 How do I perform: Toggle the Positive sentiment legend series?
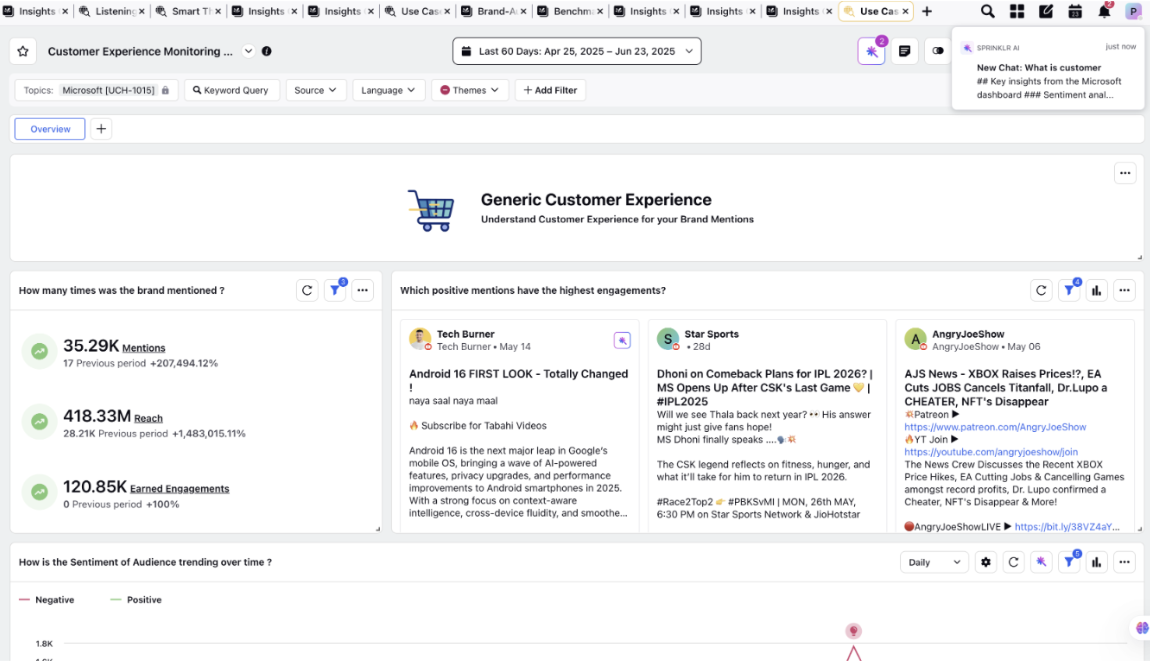point(136,599)
